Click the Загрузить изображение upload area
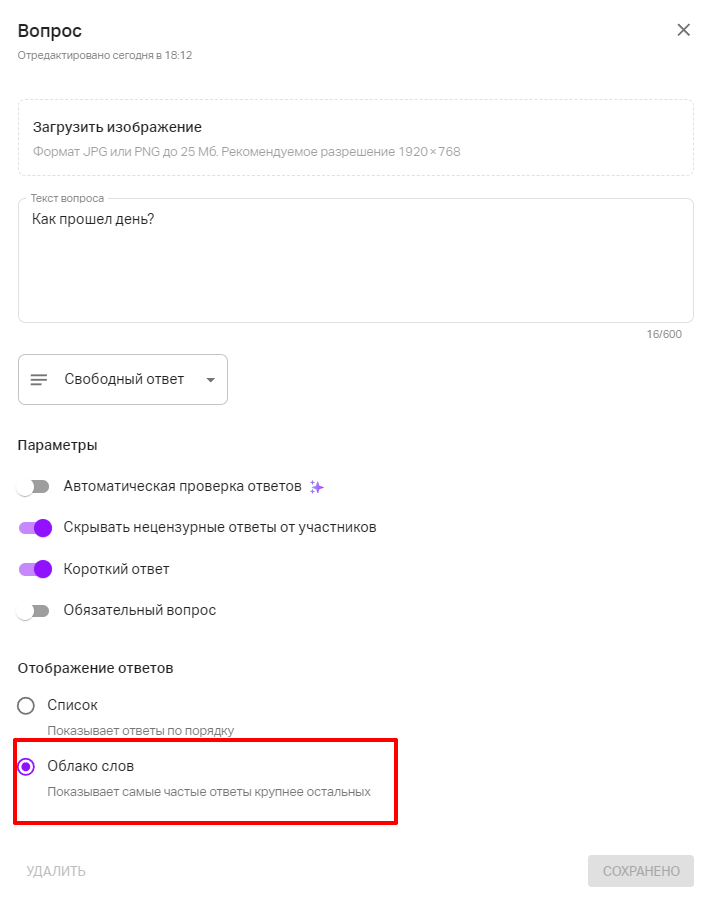711x906 pixels. [355, 138]
